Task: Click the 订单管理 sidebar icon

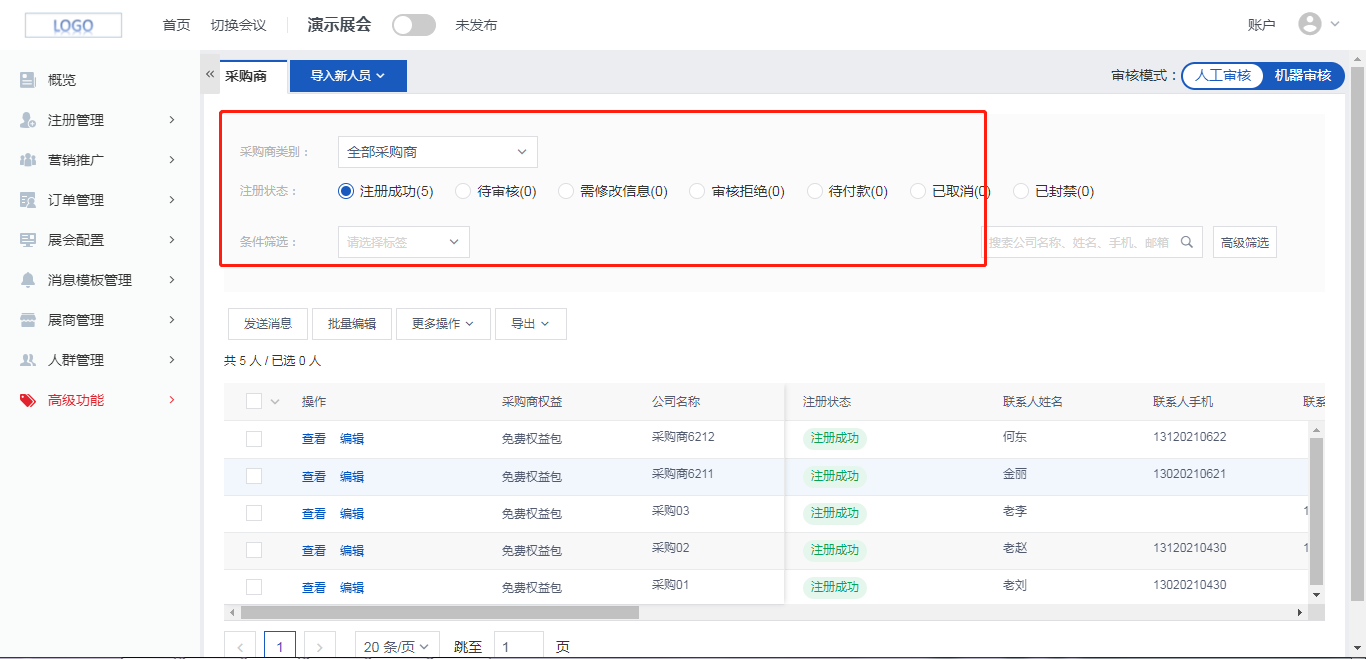Action: coord(28,200)
